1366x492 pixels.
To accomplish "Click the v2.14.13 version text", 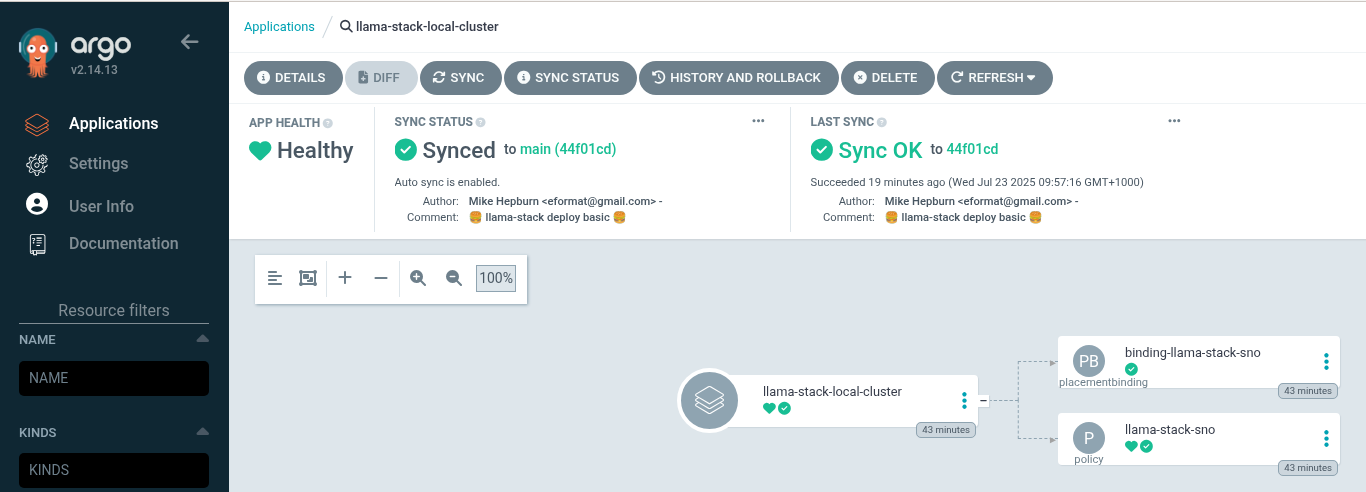I will 94,70.
